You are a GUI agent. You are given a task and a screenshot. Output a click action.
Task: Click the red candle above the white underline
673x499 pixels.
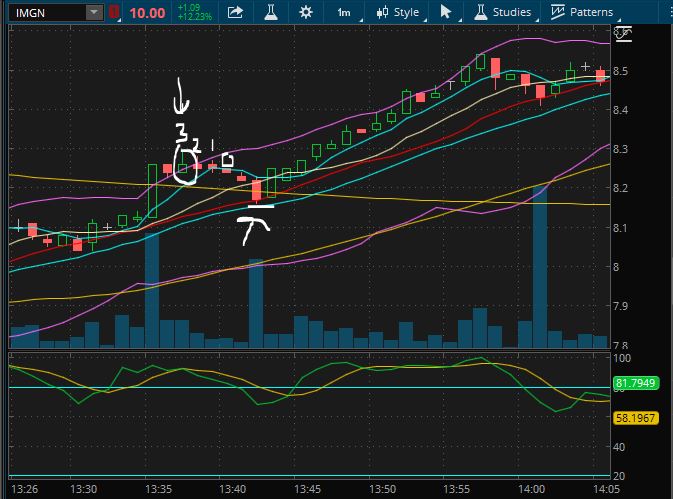point(257,191)
